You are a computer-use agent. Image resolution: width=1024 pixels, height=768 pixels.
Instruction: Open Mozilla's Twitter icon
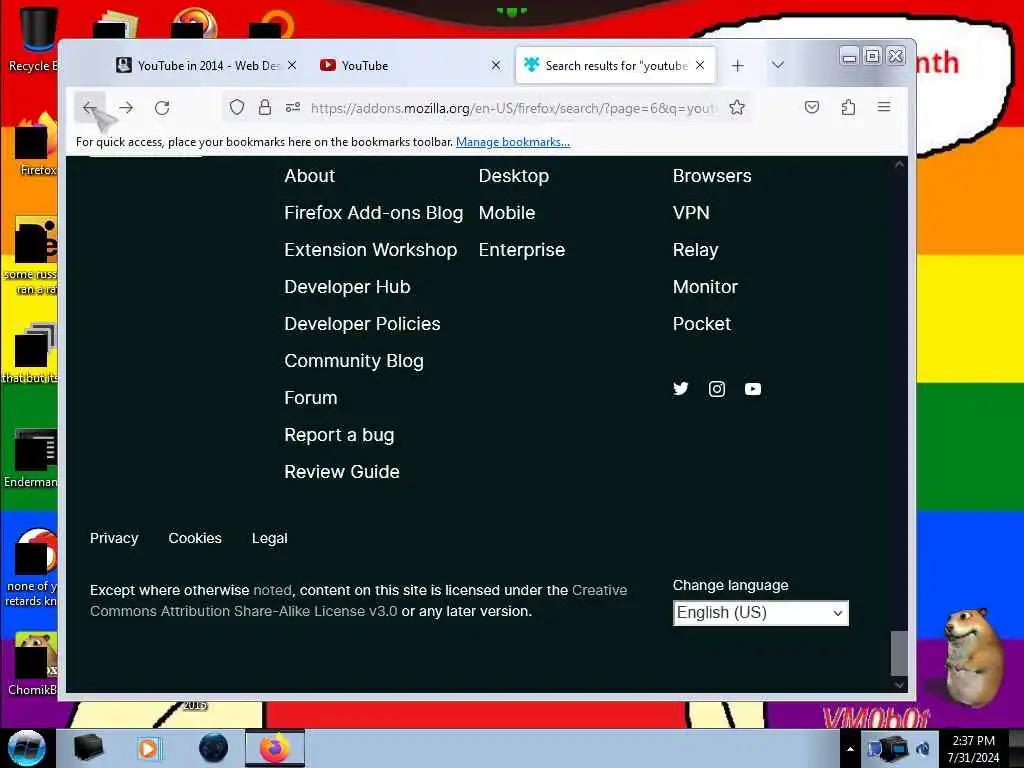click(680, 389)
